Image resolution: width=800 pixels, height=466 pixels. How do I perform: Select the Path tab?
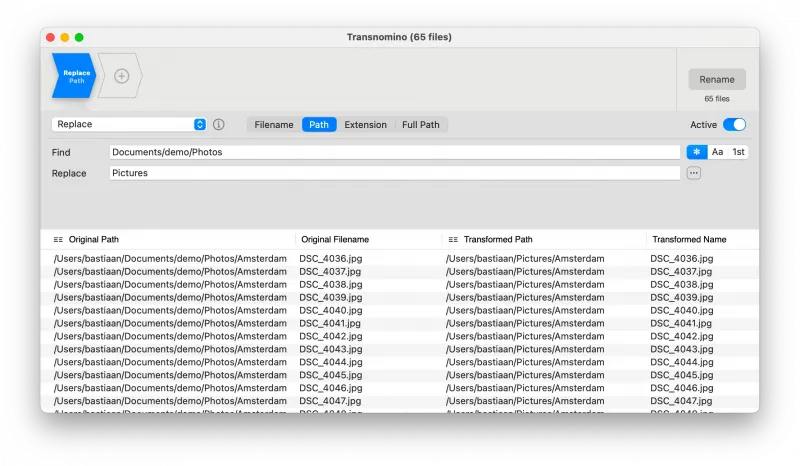[319, 125]
